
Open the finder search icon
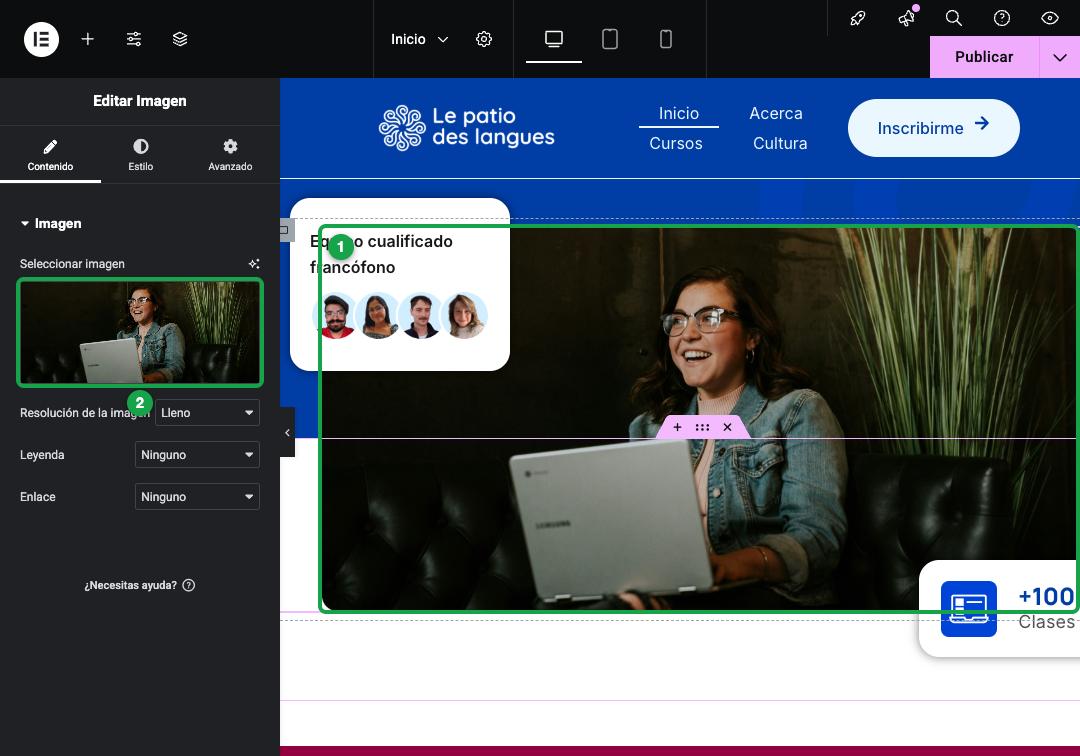953,18
